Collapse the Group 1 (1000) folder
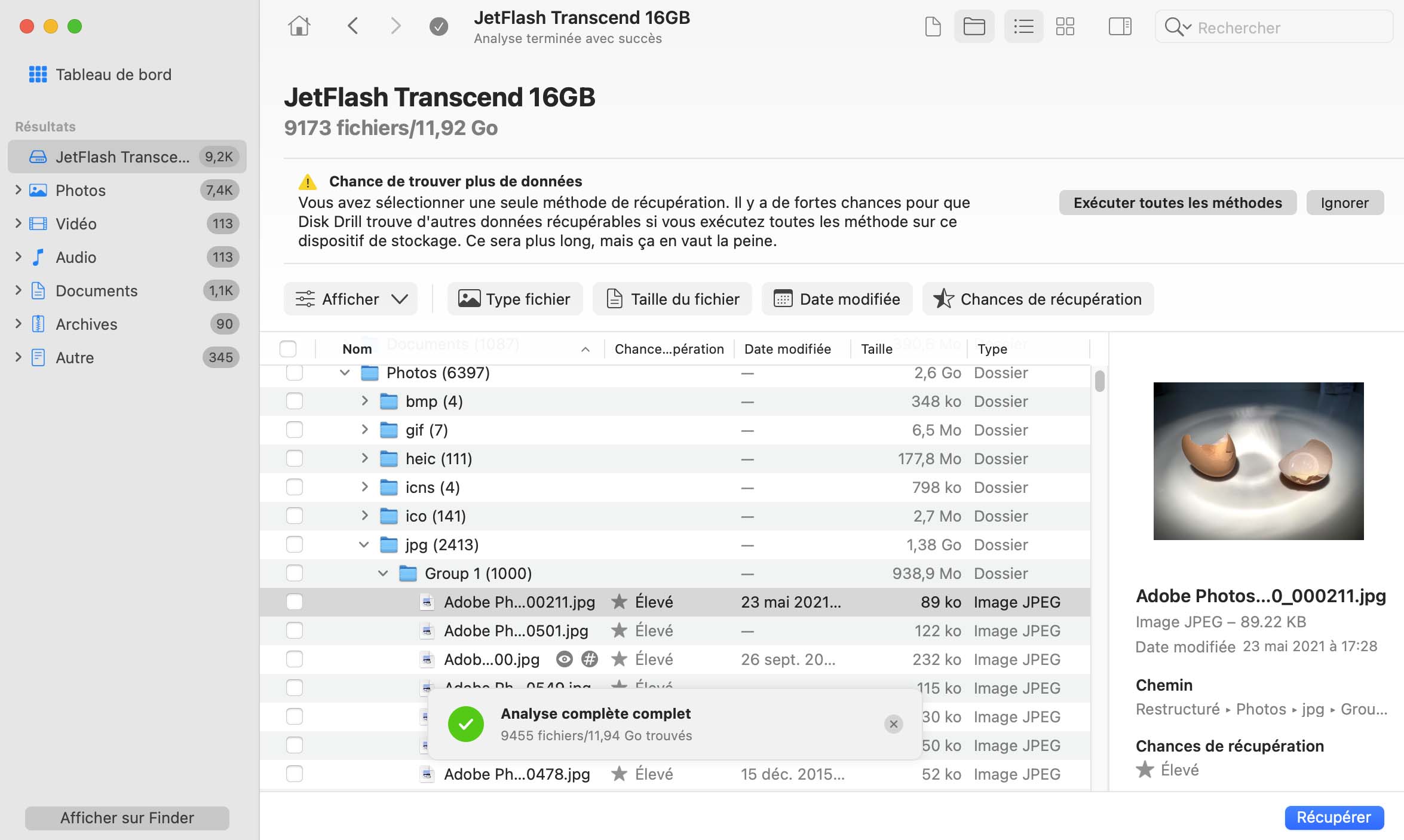Image resolution: width=1404 pixels, height=840 pixels. tap(383, 573)
